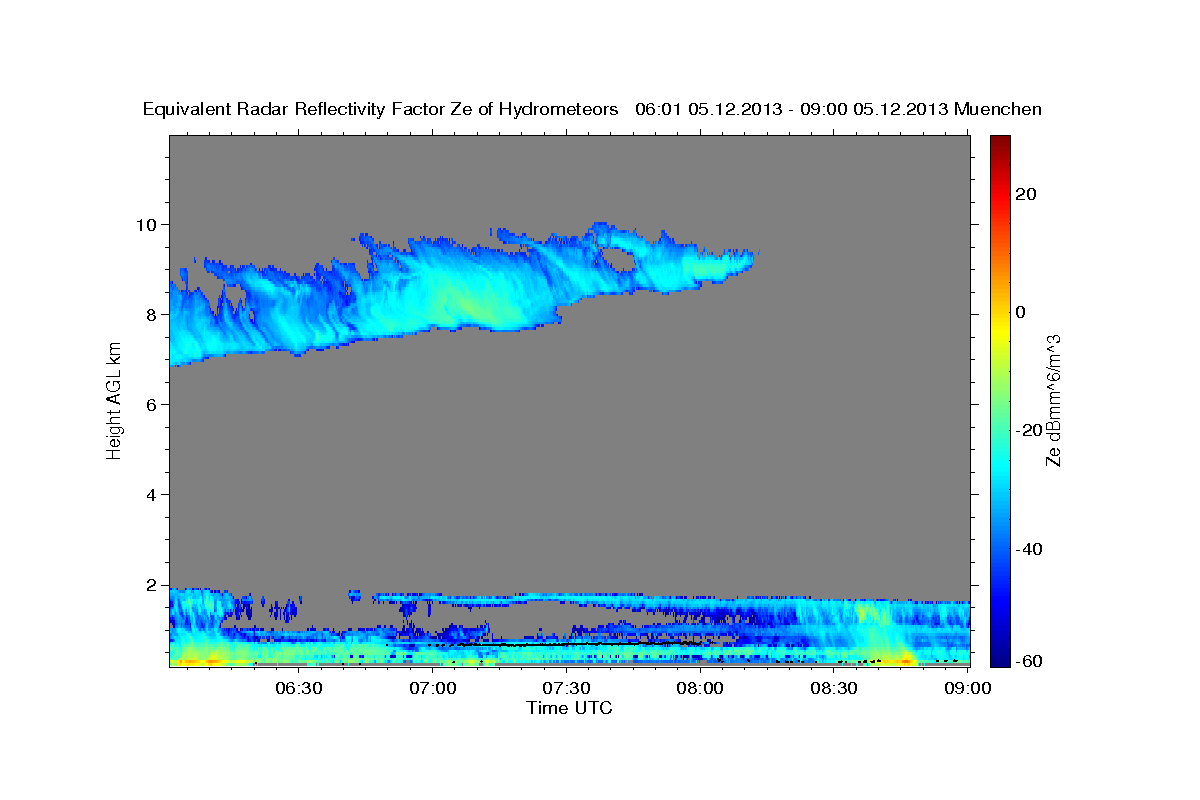Click the 07:00 time tick label
Image resolution: width=1200 pixels, height=800 pixels.
pos(433,688)
